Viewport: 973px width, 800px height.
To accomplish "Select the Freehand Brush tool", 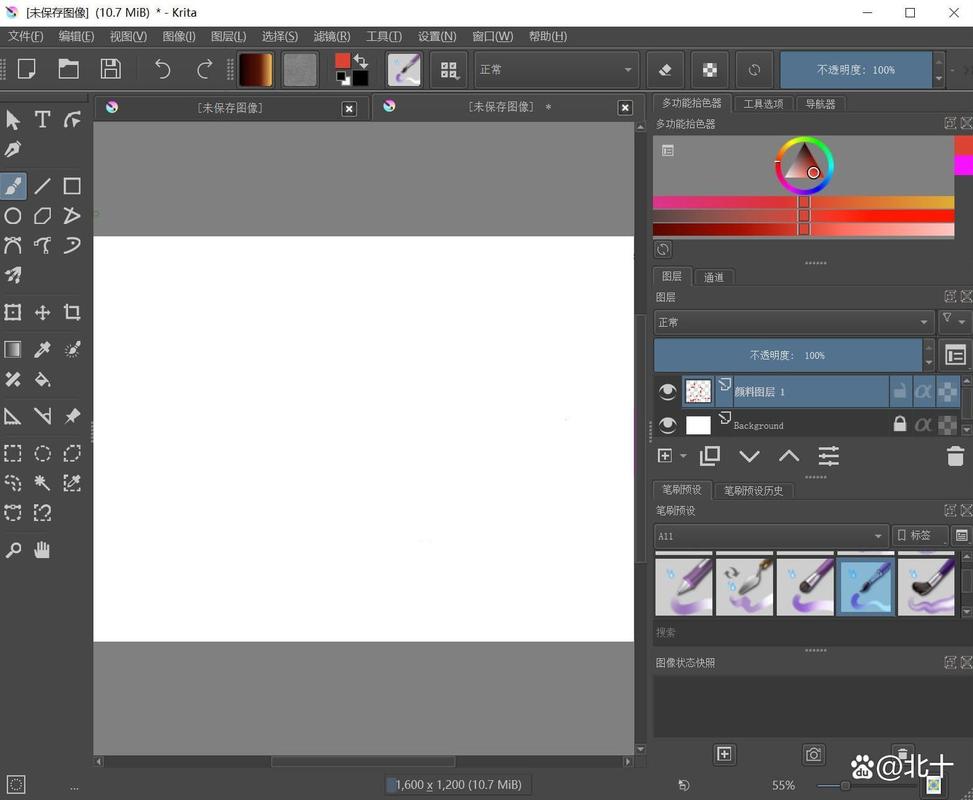I will point(13,186).
